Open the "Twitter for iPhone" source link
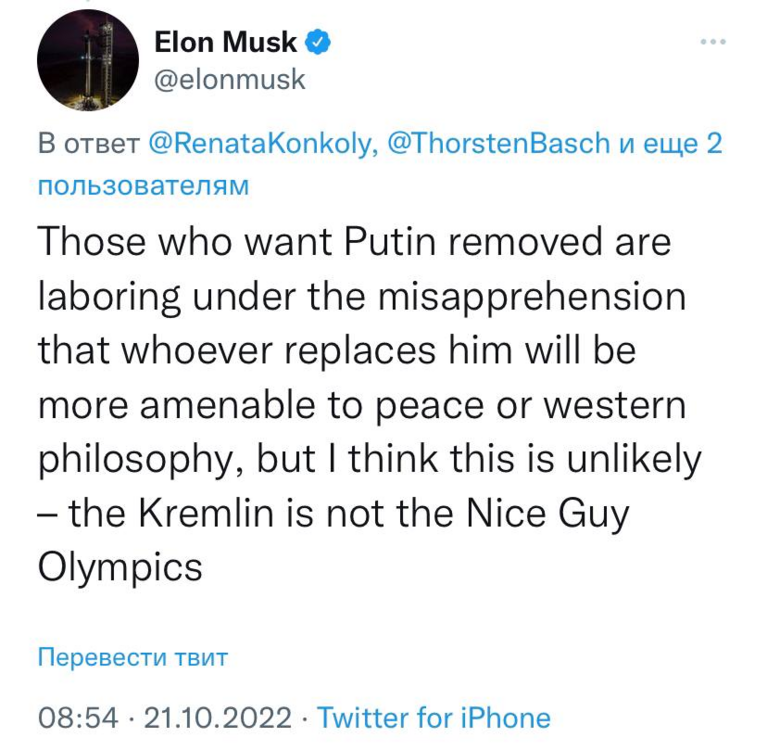The height and width of the screenshot is (750, 767). point(433,717)
